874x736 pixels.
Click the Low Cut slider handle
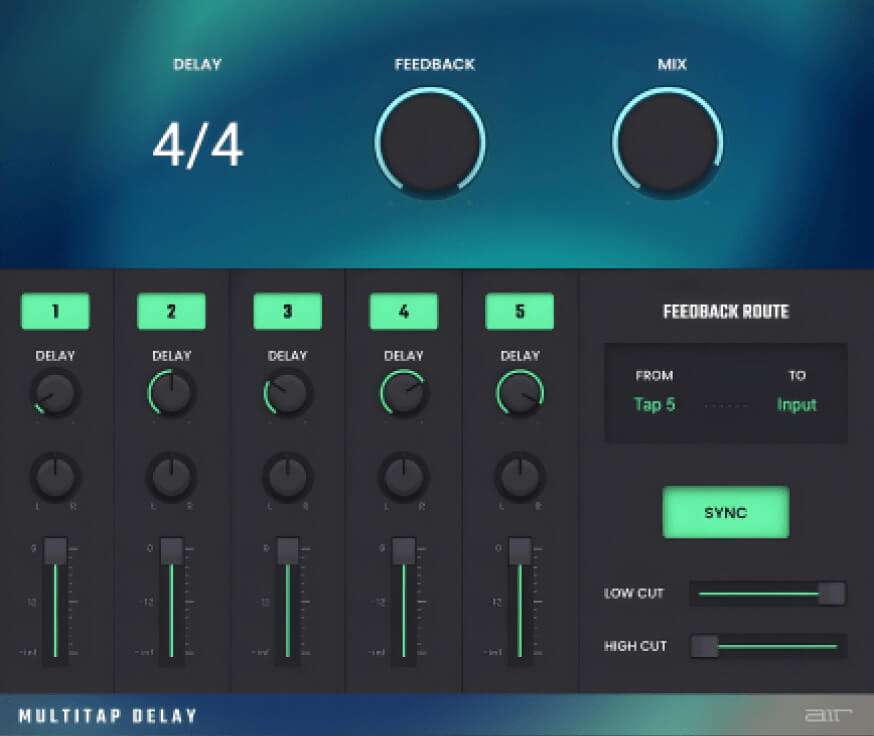[x=831, y=593]
